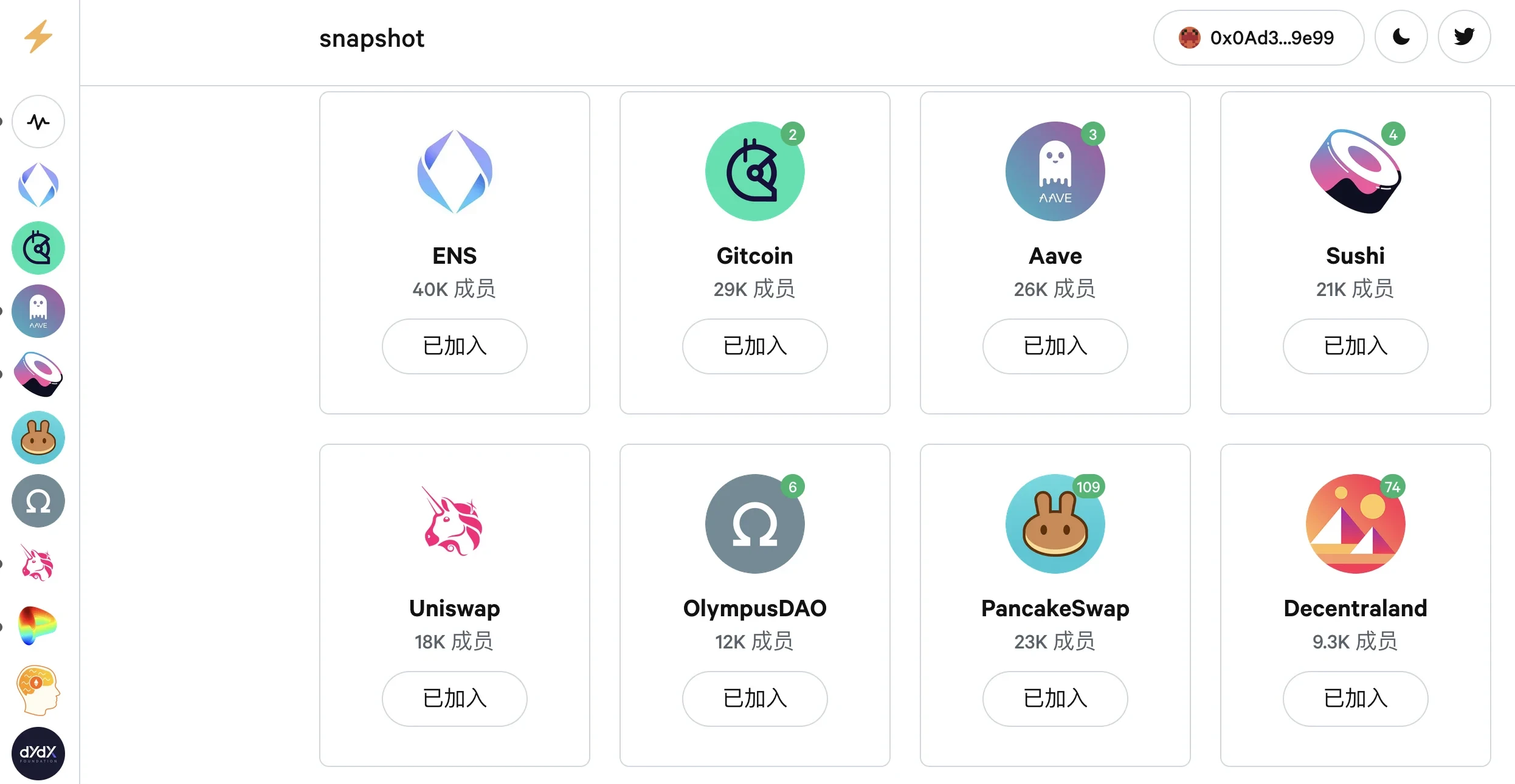
Task: Toggle joined status for Uniswap
Action: (x=455, y=699)
